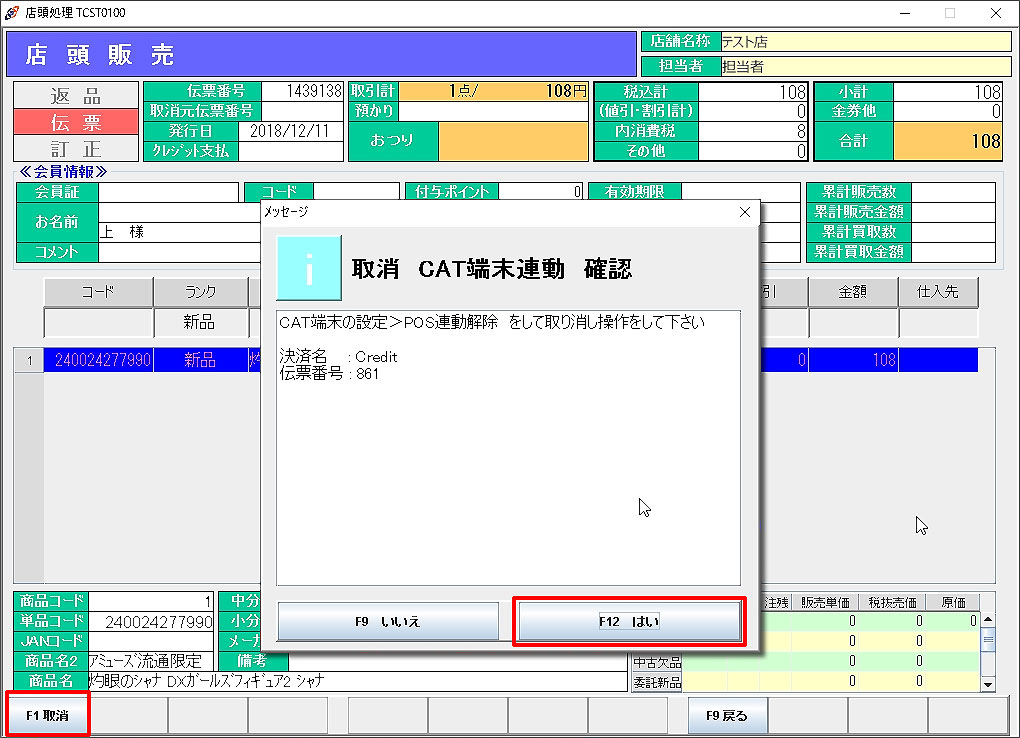Click the コメント input field
The height and width of the screenshot is (738, 1020).
(180, 252)
